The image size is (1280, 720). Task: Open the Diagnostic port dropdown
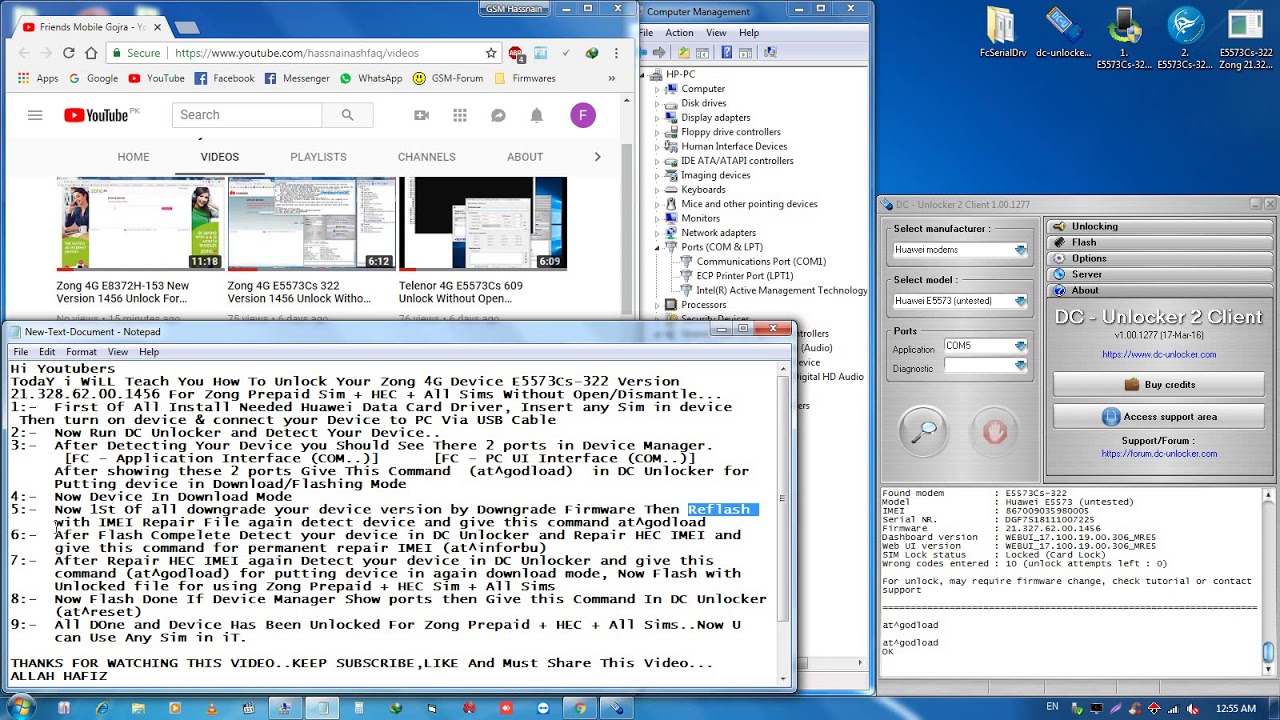986,366
